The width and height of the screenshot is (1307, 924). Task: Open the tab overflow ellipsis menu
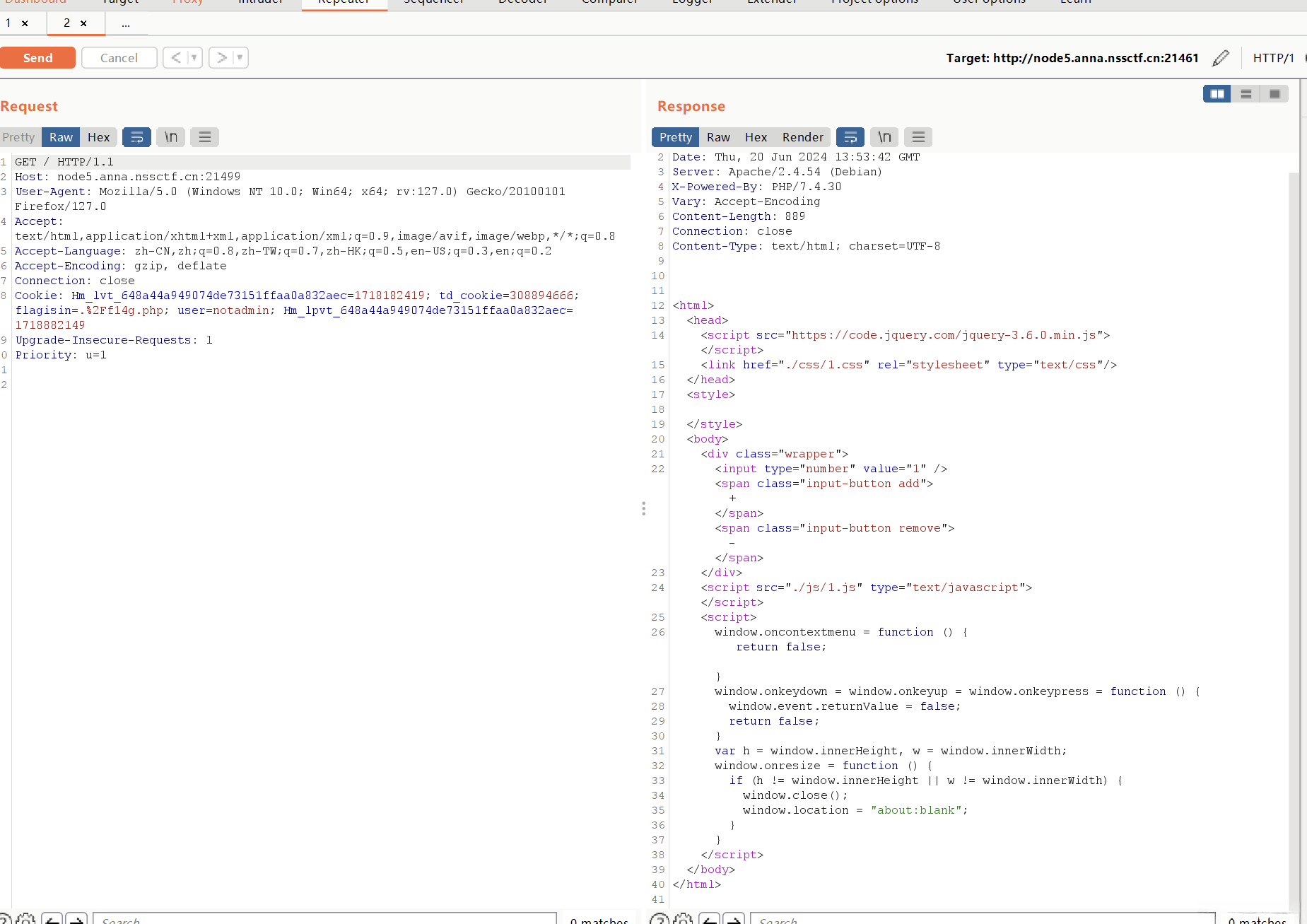coord(126,23)
